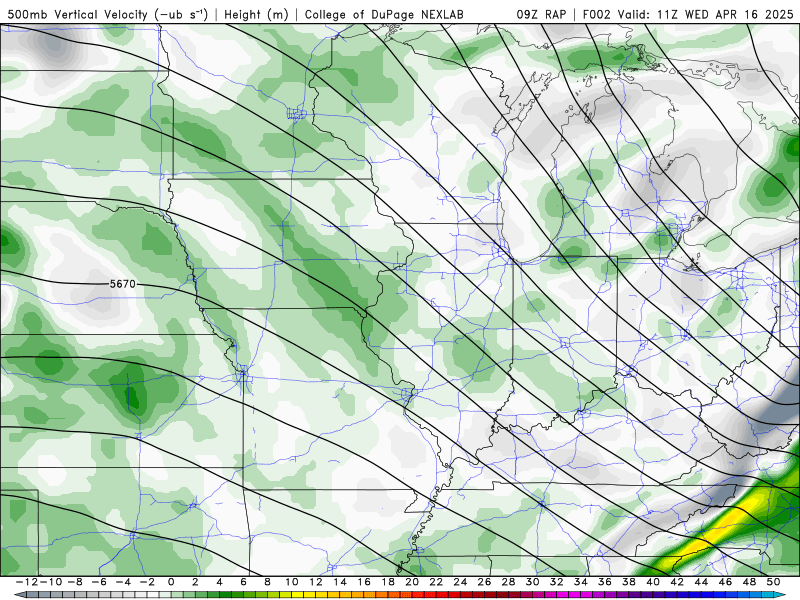Click the 36 color scale label
This screenshot has height=600, width=800.
point(605,582)
